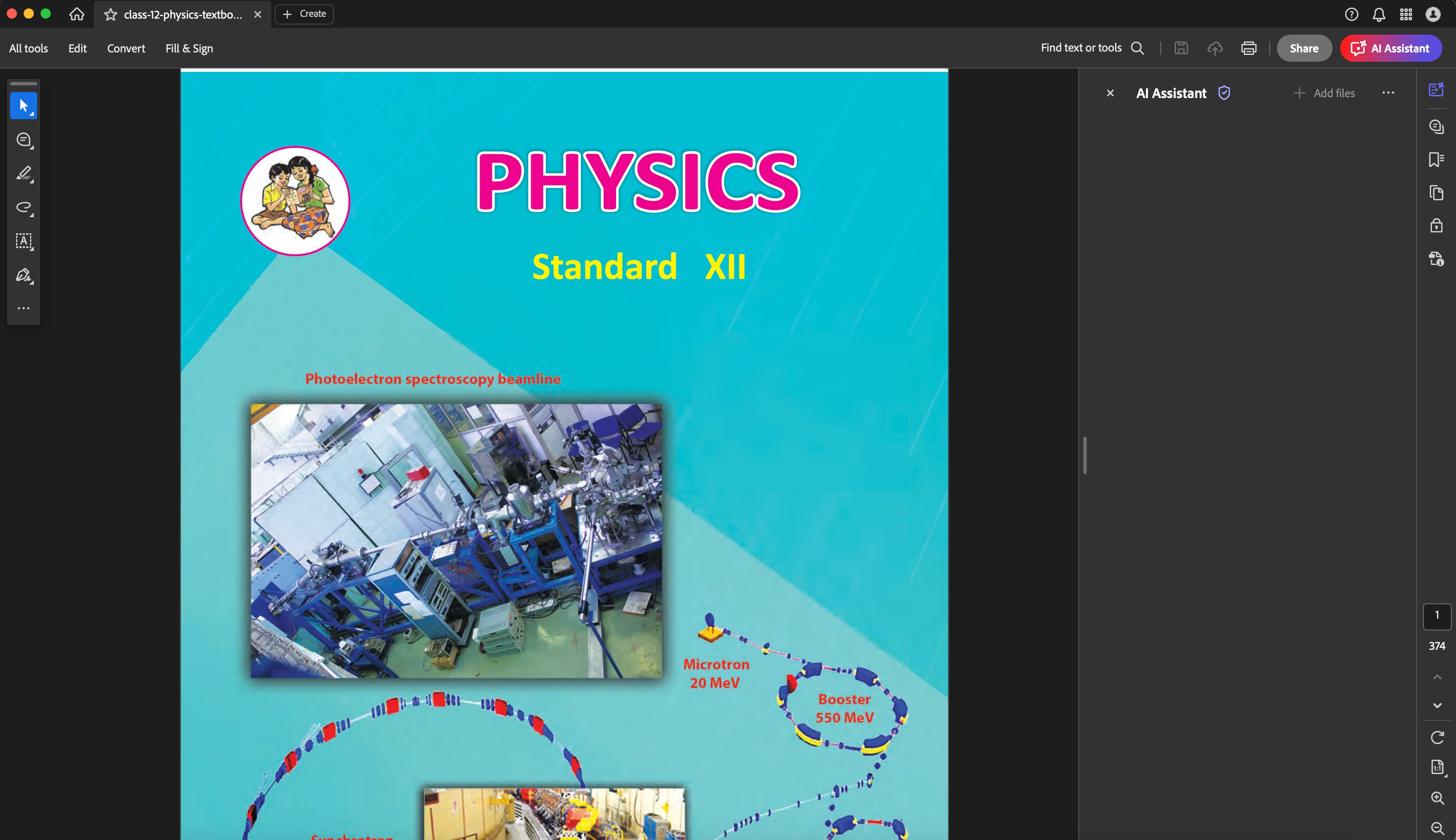The width and height of the screenshot is (1456, 840).
Task: Star the class-12-physics-textbook tab
Action: [110, 14]
